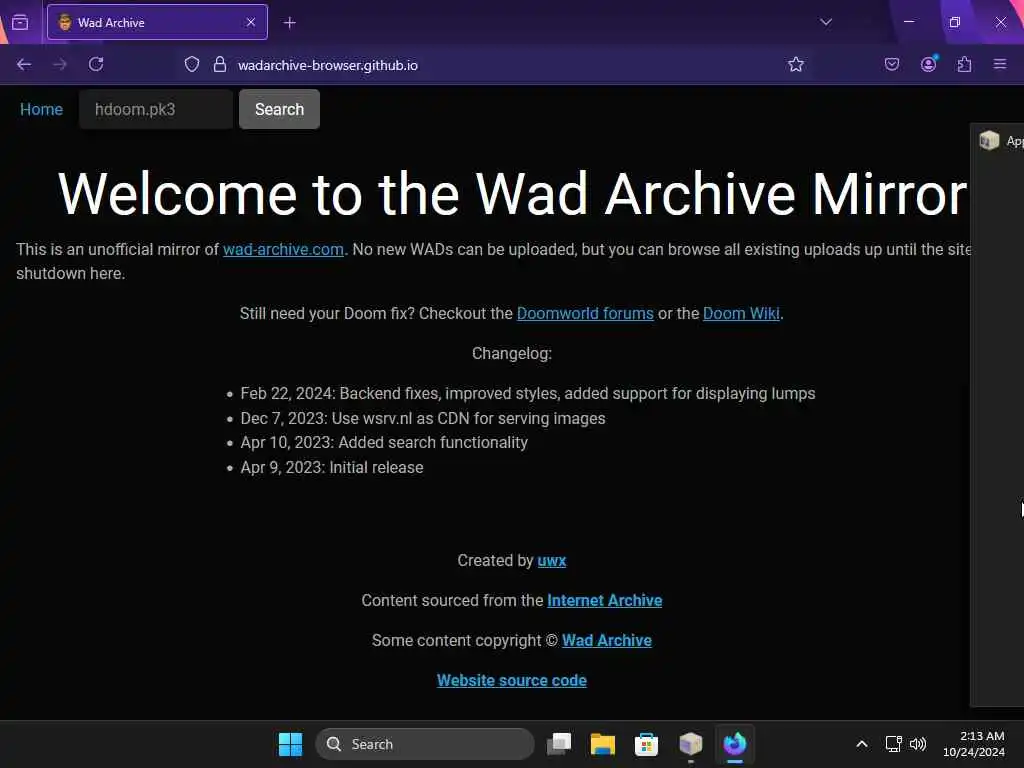Open the clock showing 2:13 AM
Screen dimensions: 1024x768
click(x=973, y=744)
